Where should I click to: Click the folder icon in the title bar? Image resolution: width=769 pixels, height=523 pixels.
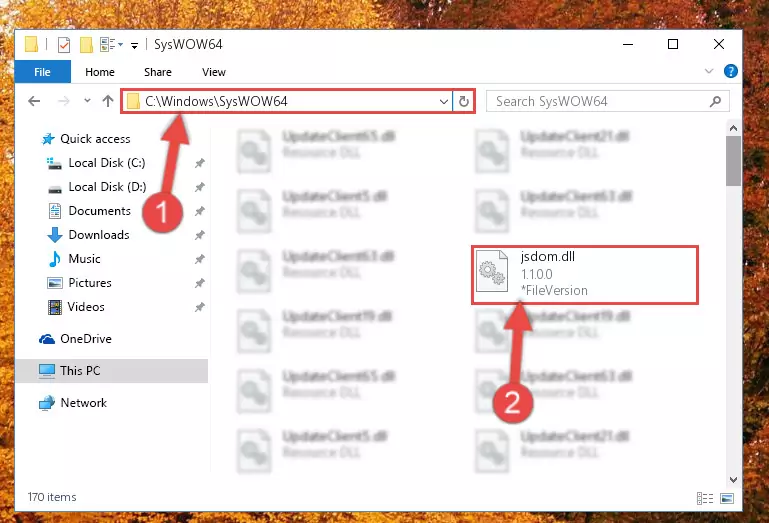[x=31, y=44]
